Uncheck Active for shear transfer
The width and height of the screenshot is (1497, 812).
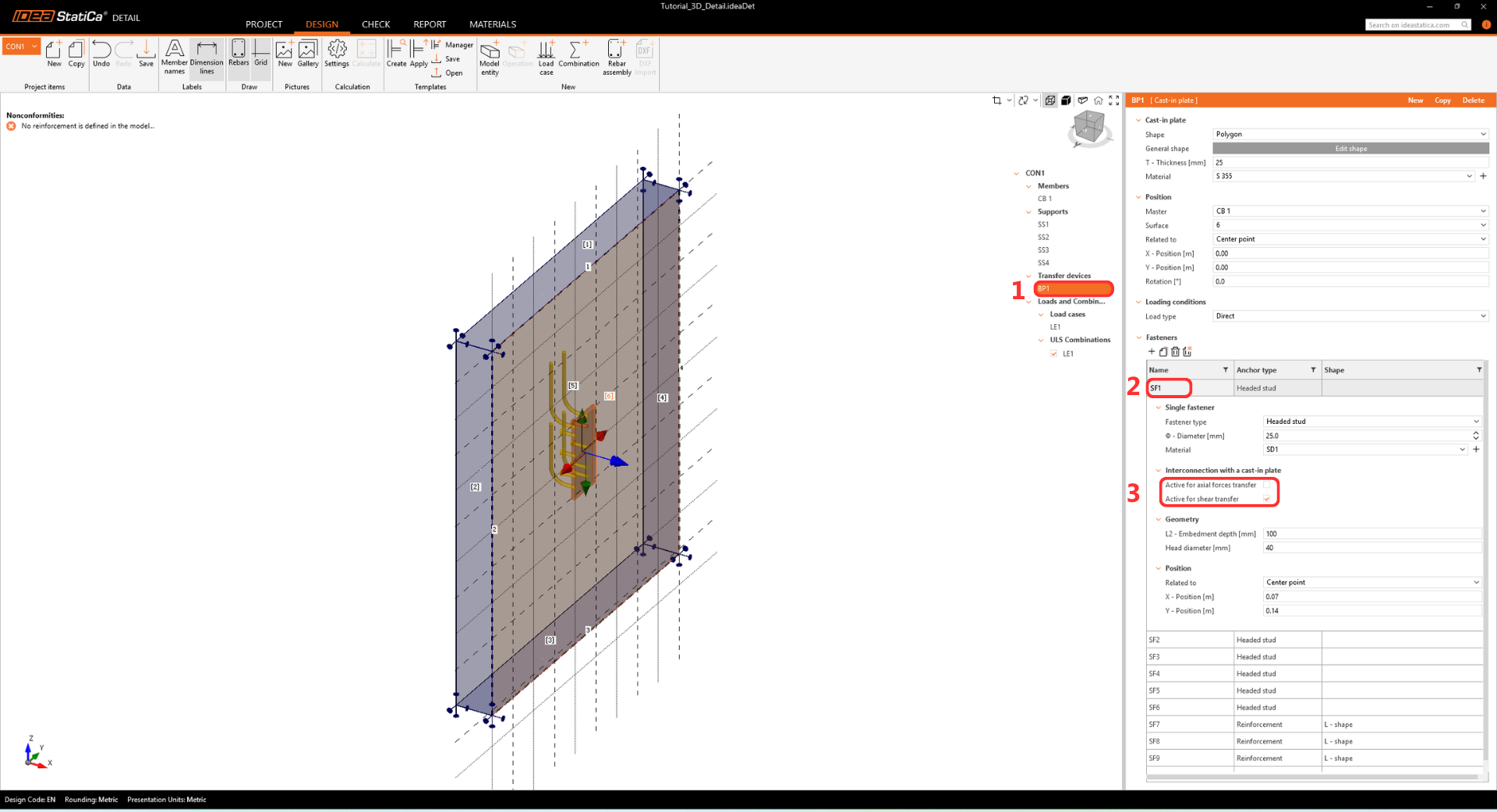tap(1267, 499)
